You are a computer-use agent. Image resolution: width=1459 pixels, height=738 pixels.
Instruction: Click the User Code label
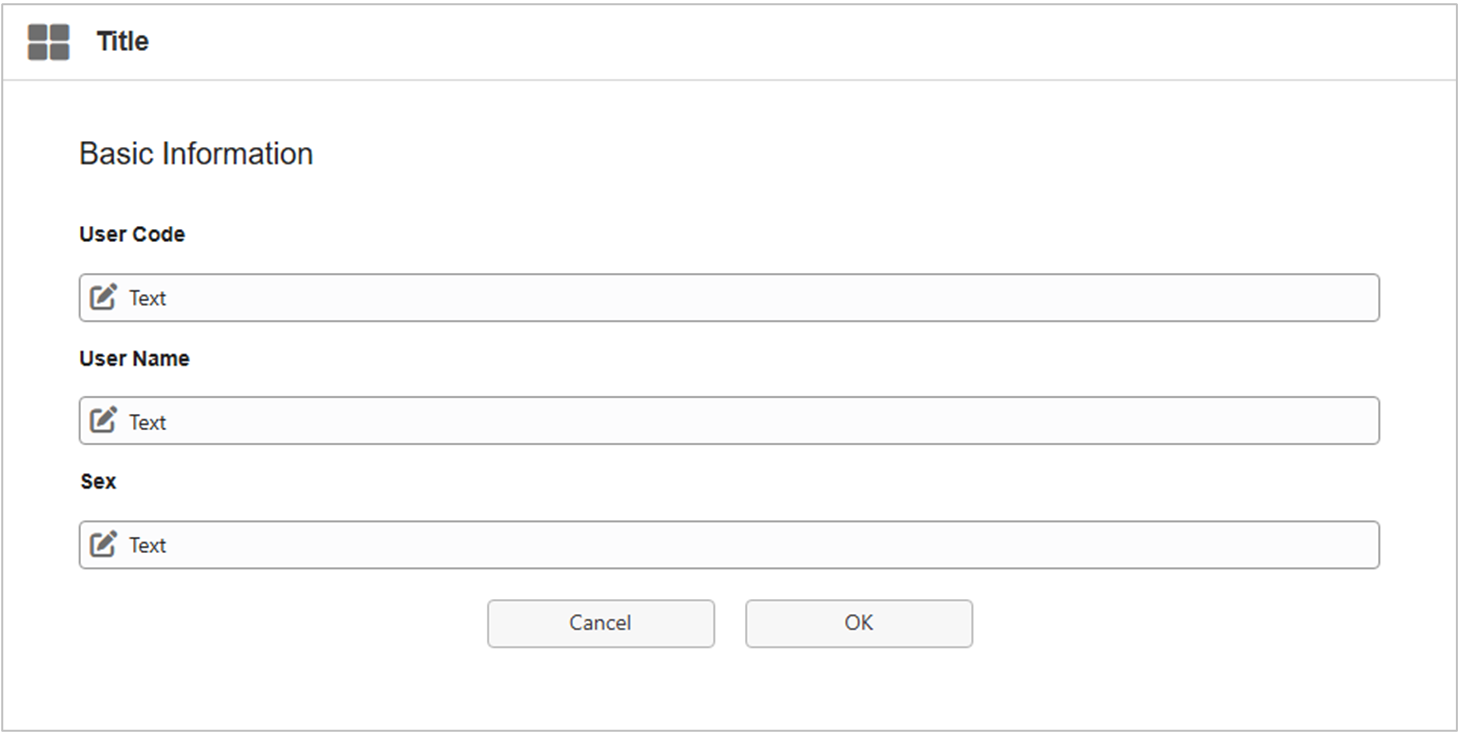tap(132, 234)
